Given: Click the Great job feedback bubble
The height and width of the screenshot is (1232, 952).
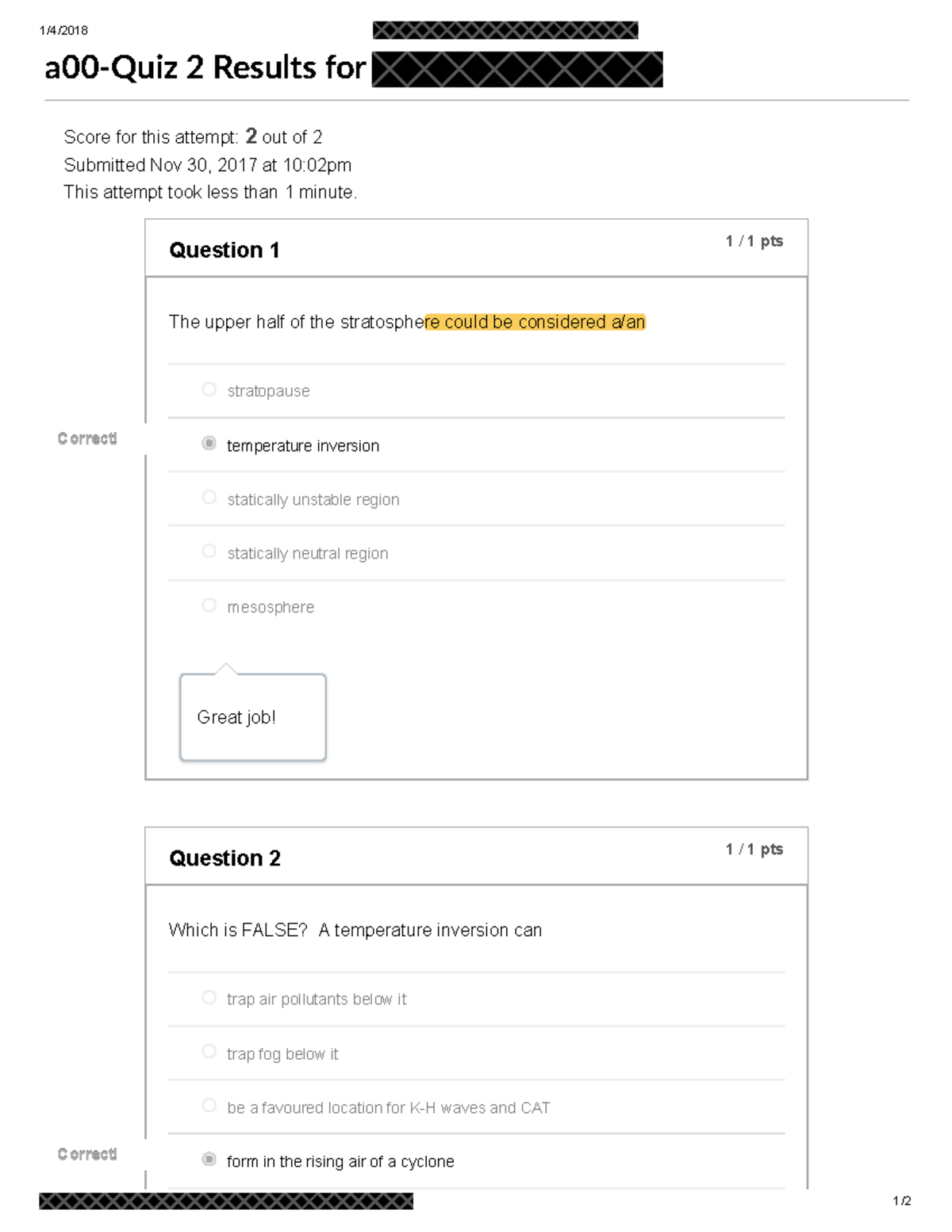Looking at the screenshot, I should click(x=251, y=716).
